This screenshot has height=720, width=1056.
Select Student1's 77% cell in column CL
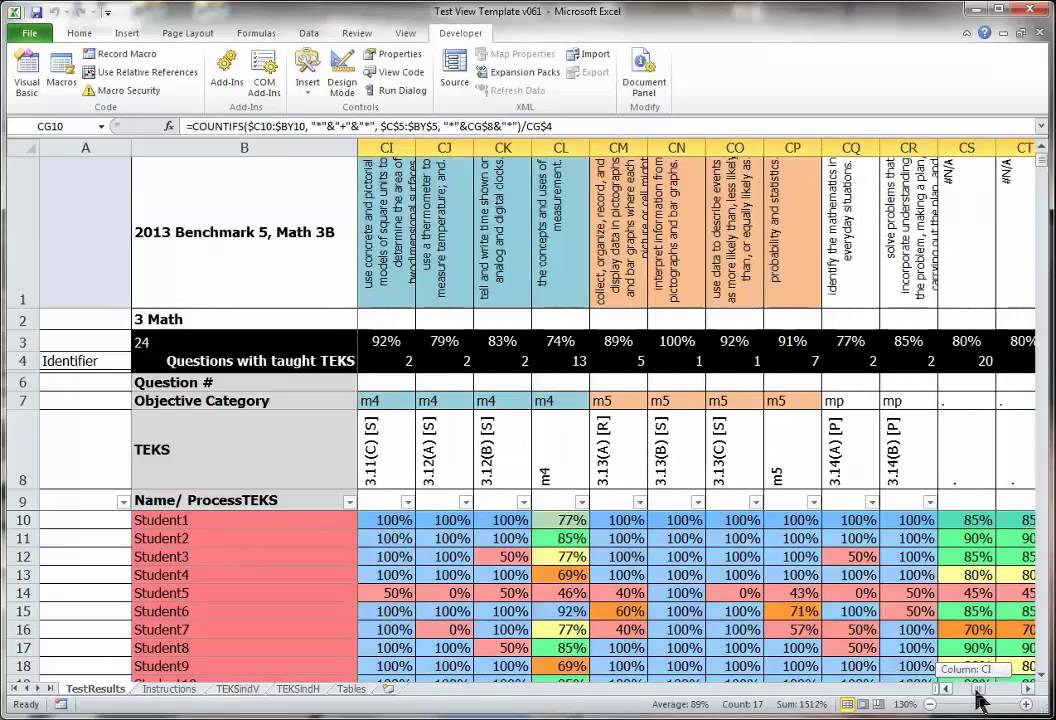tap(560, 520)
